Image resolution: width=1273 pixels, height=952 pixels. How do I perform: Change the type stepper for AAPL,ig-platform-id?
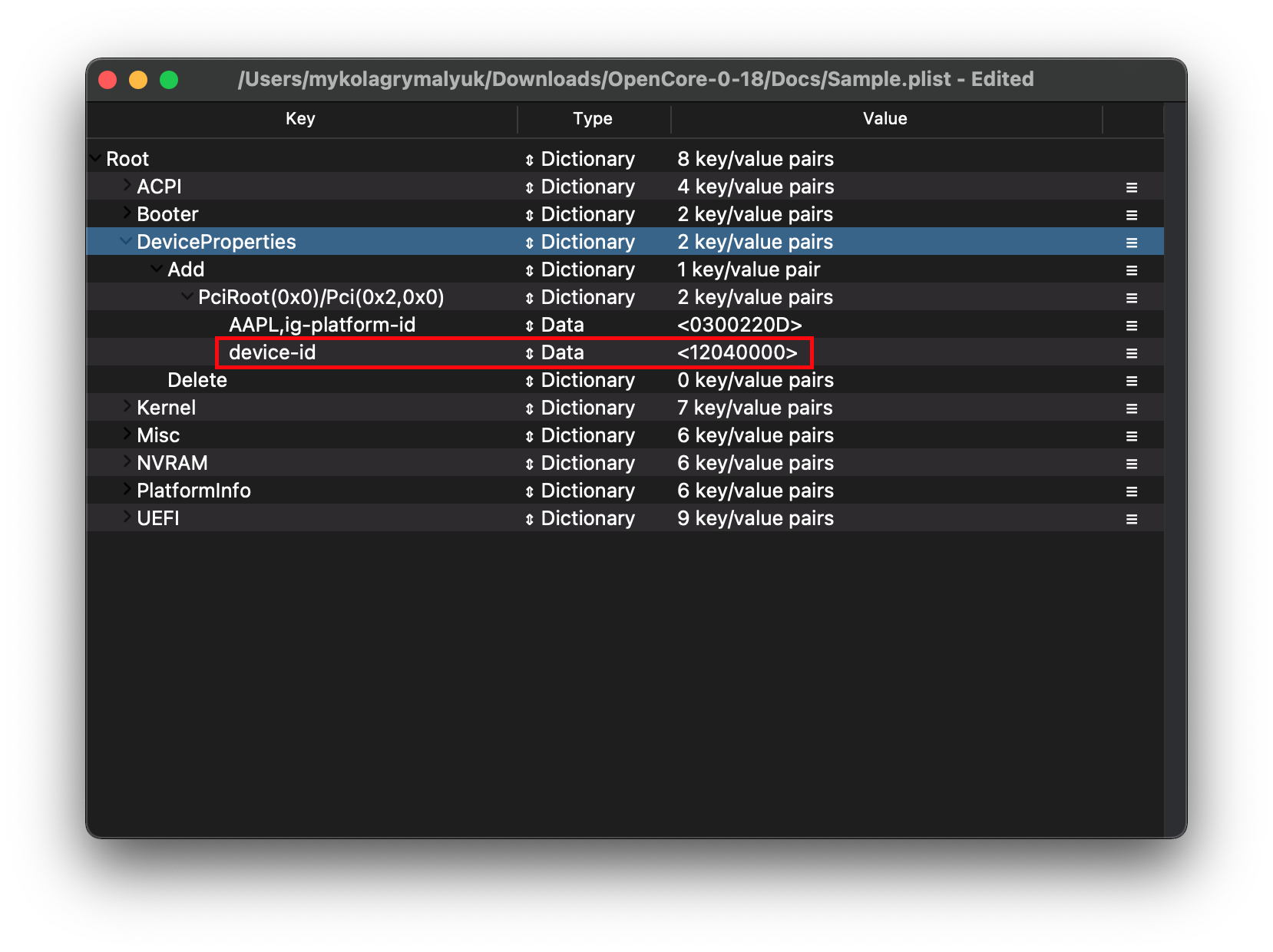[529, 326]
